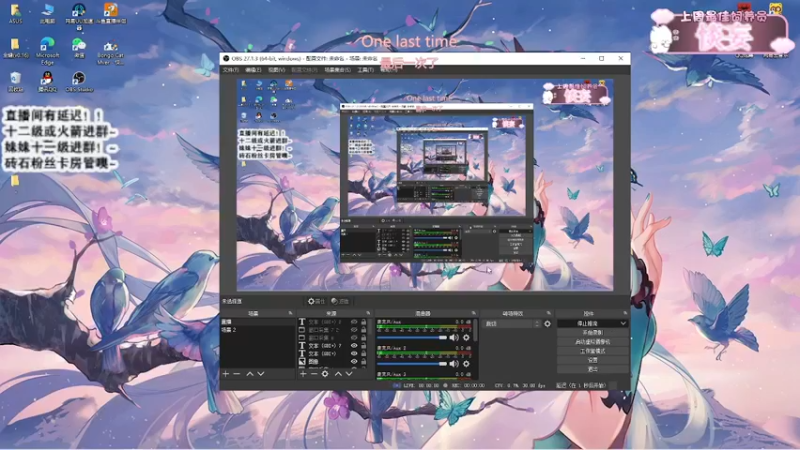The height and width of the screenshot is (450, 800).
Task: Toggle lock on 文本 (GDI+) 2 source
Action: coord(364,322)
